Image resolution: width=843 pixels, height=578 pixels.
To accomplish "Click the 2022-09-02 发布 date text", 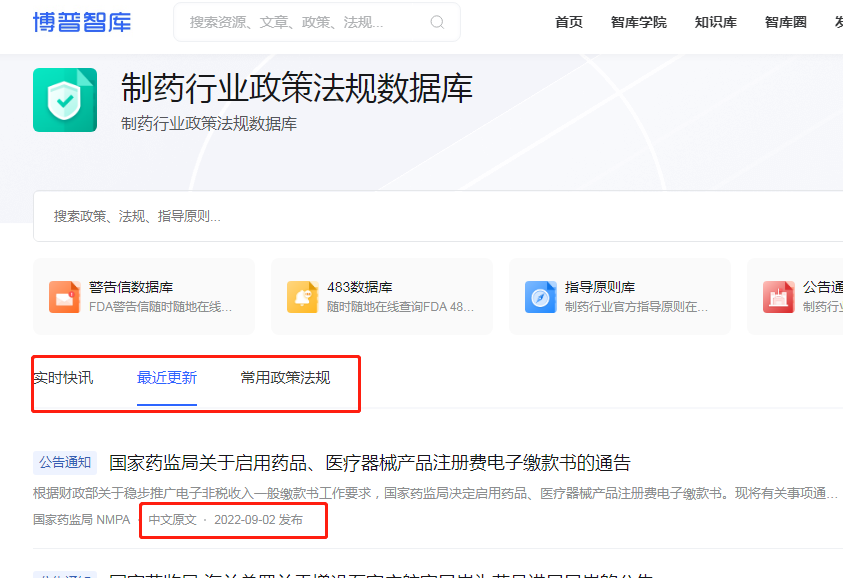I will coord(258,520).
